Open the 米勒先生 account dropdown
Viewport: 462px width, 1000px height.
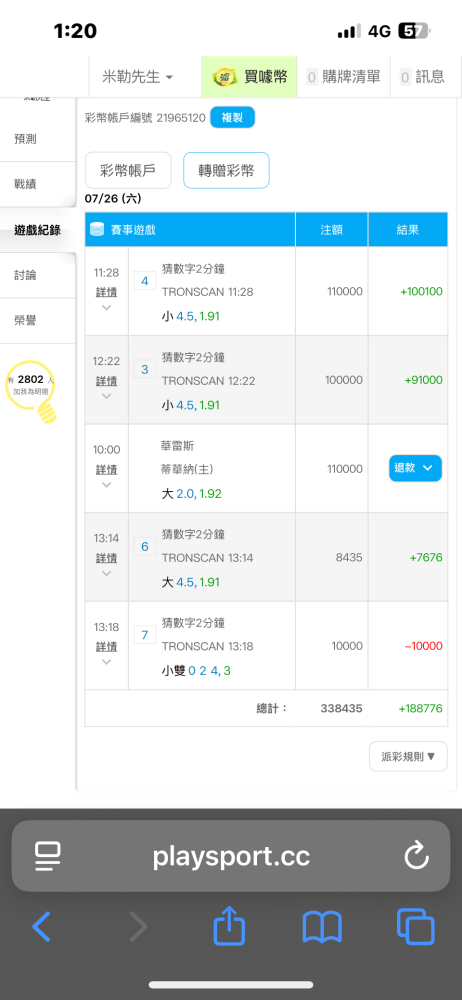pyautogui.click(x=137, y=77)
